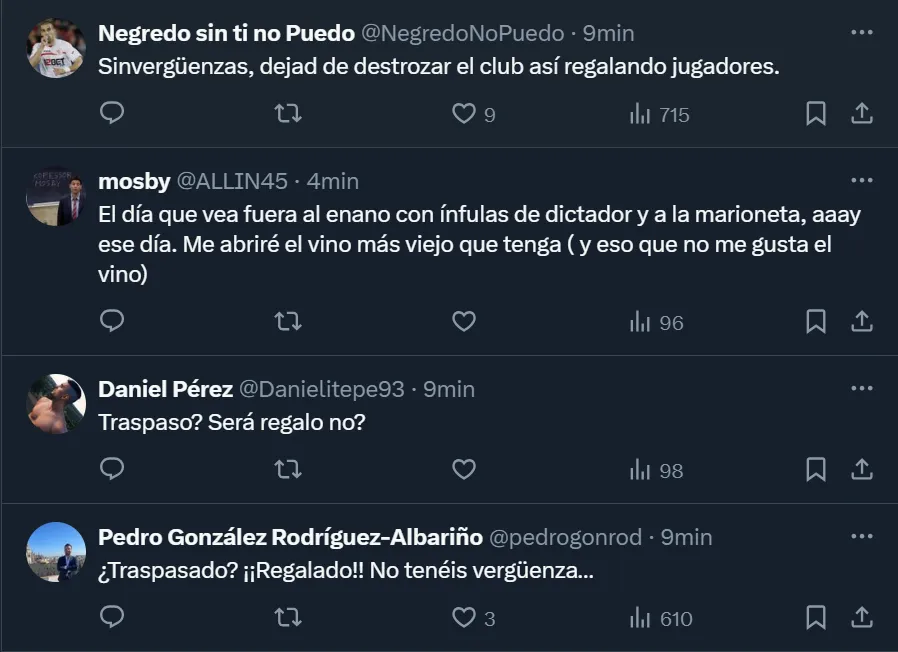This screenshot has width=898, height=652.
Task: Share the Negredo sin ti no Puedo tweet
Action: click(x=862, y=114)
